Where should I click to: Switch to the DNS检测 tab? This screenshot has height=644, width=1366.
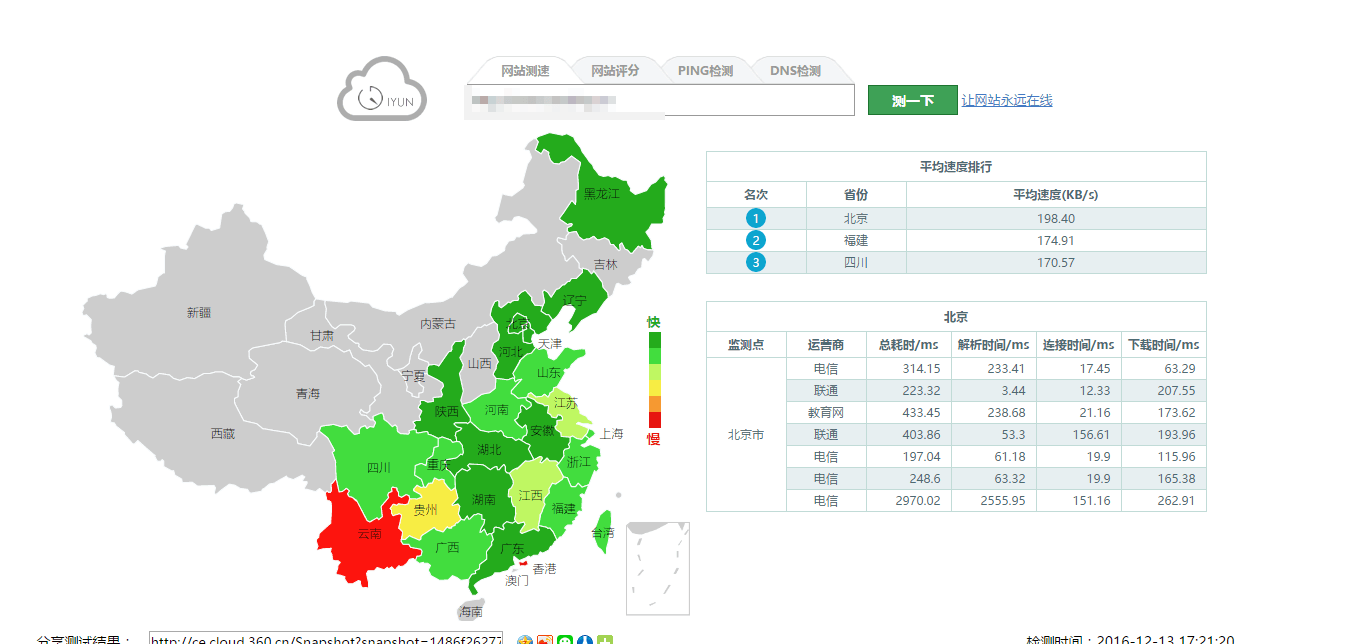pos(795,71)
